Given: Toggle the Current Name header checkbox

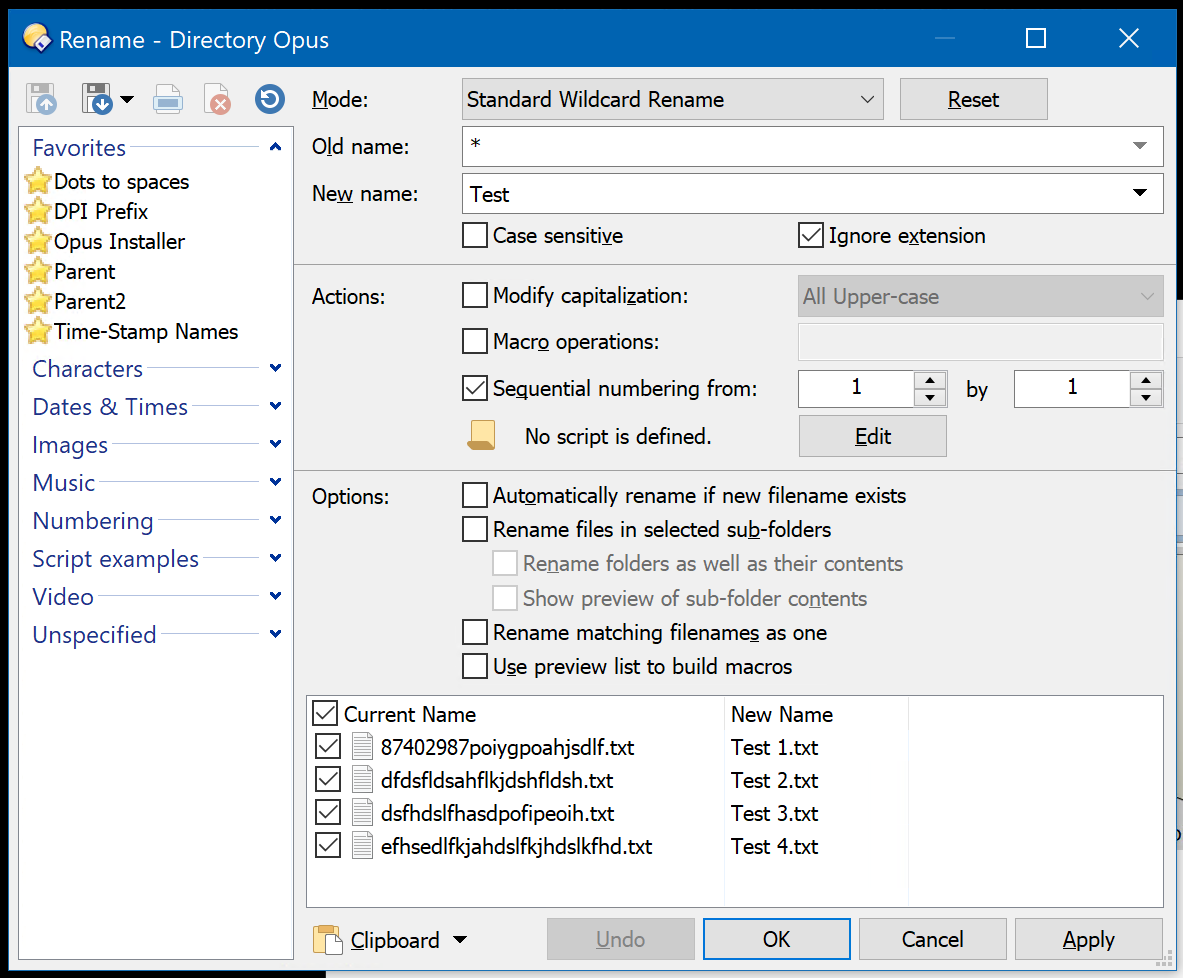Looking at the screenshot, I should pyautogui.click(x=324, y=713).
